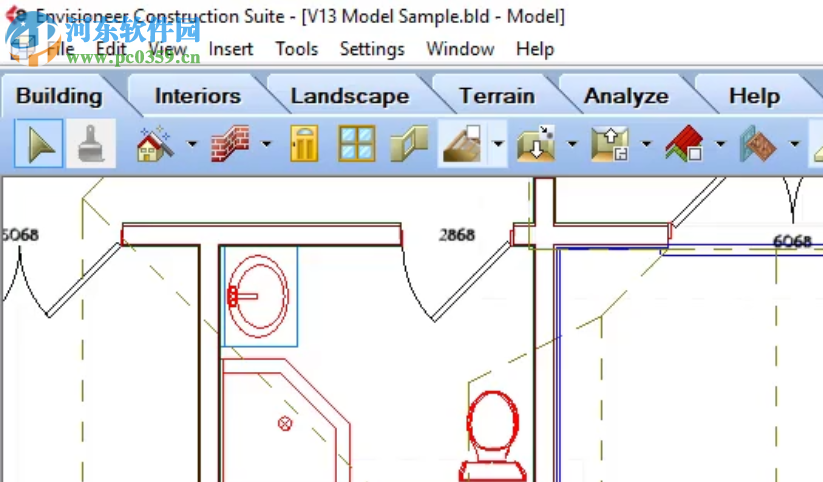Pick the Framing/Surface panel tool

pyautogui.click(x=758, y=143)
